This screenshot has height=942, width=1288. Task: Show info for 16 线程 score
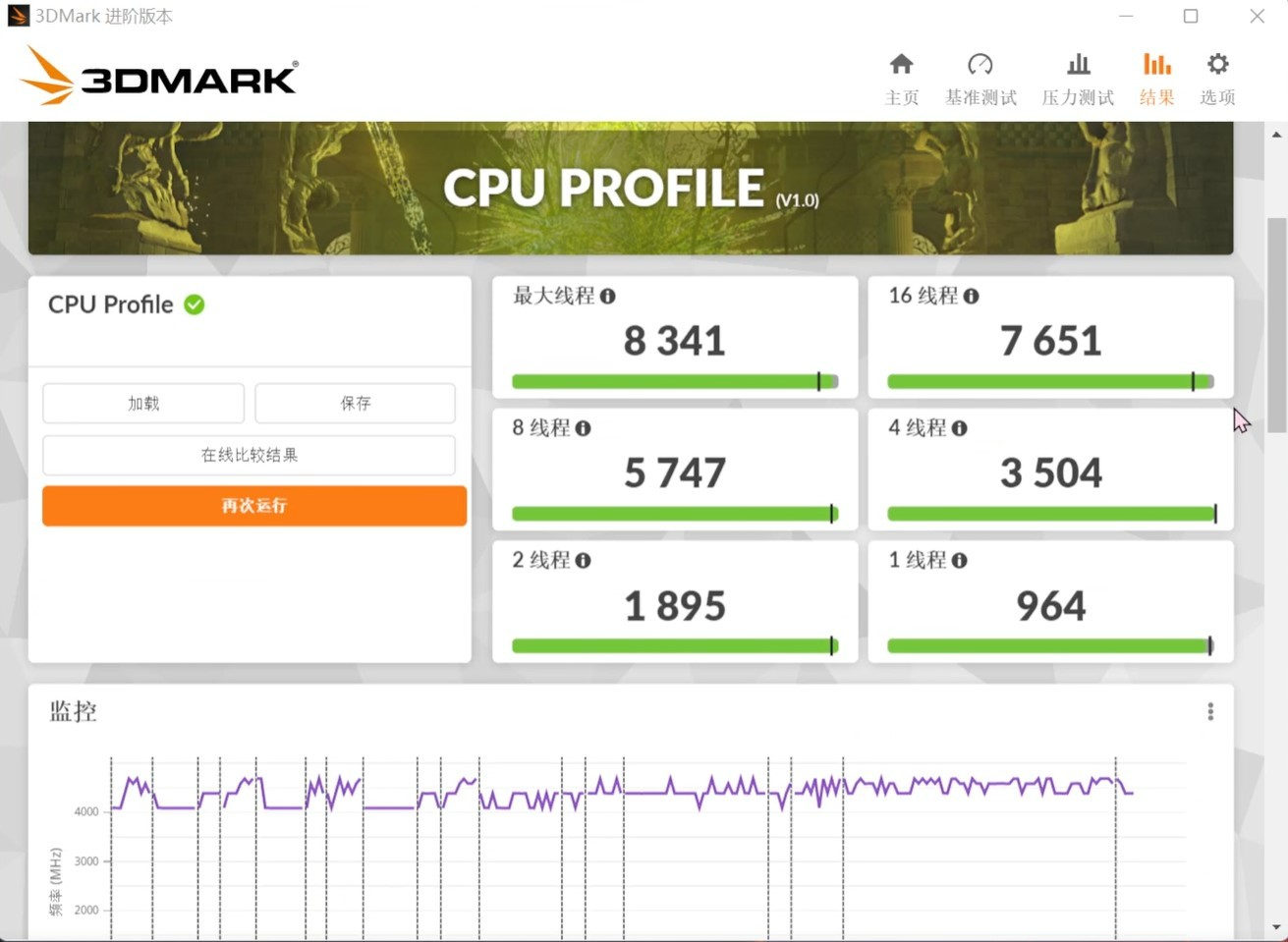(x=971, y=296)
